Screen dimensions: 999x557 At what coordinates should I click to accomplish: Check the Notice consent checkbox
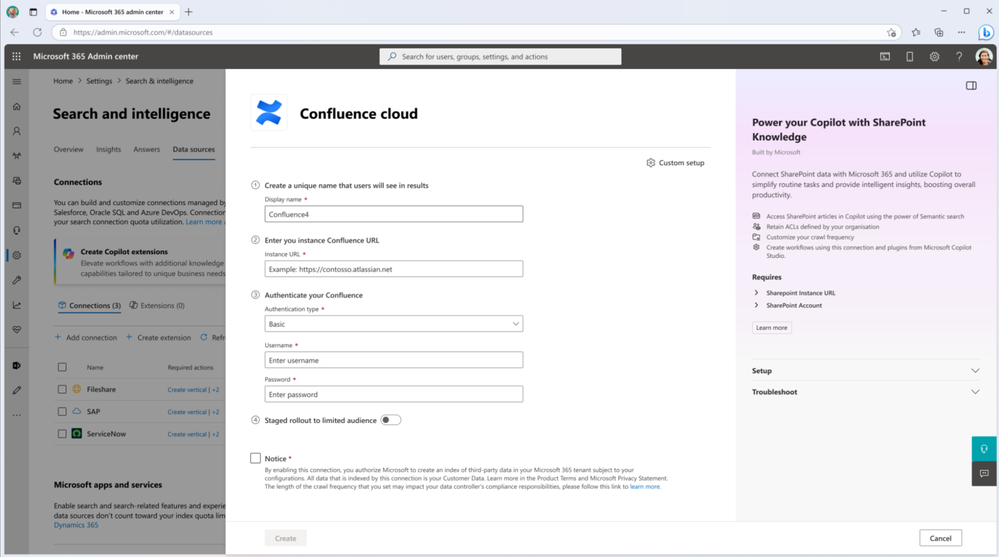click(x=255, y=458)
